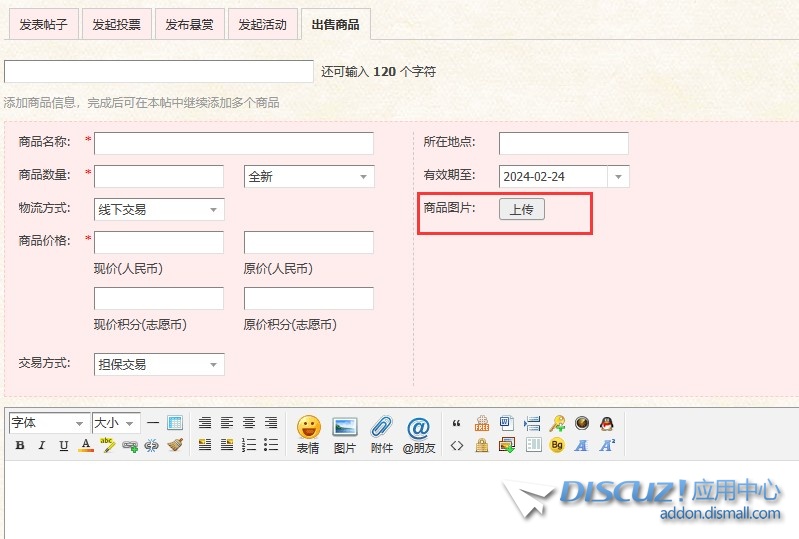Center align the editor text
Screen dimensions: 799x539
coord(249,422)
